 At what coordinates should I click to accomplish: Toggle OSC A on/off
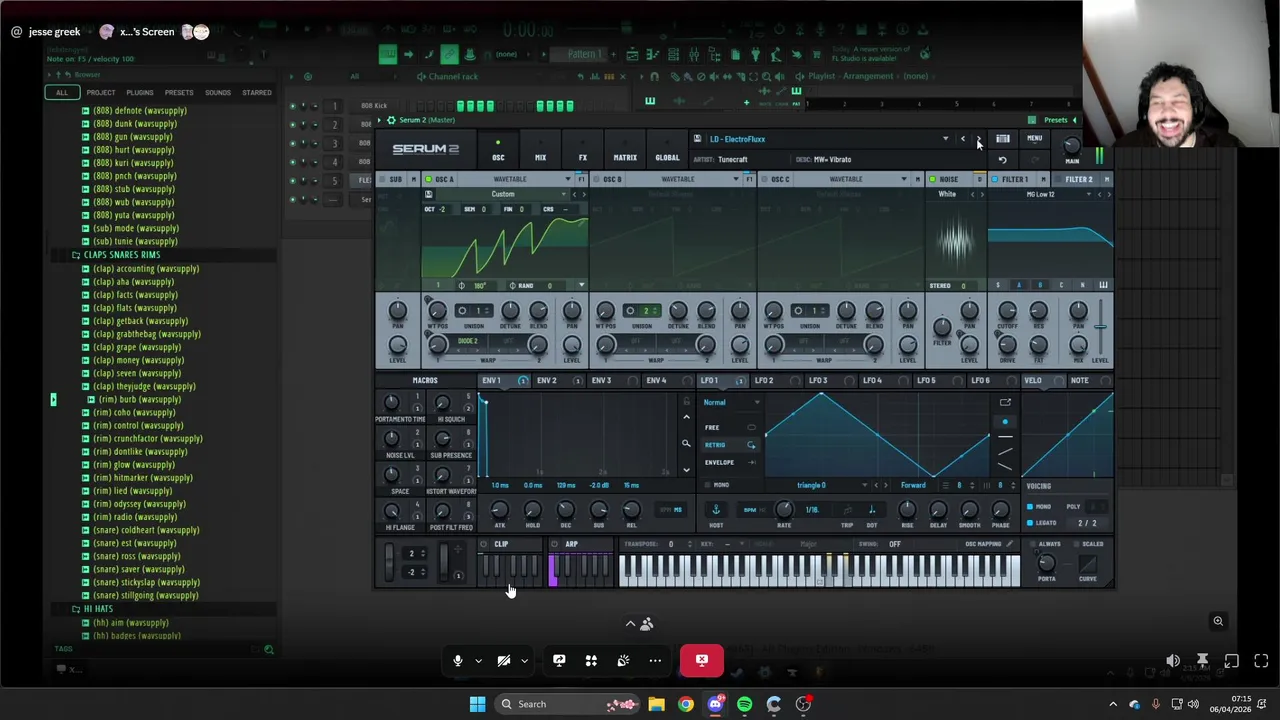click(x=429, y=180)
